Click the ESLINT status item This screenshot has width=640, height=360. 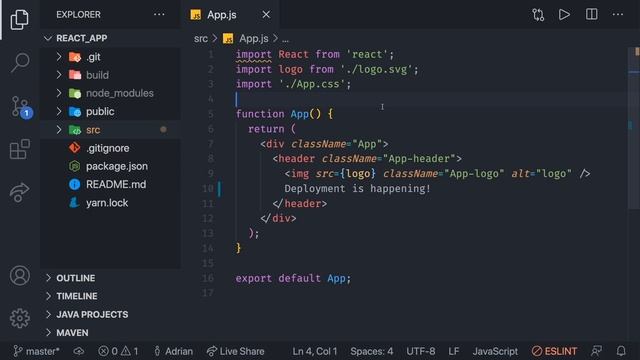[x=554, y=351]
